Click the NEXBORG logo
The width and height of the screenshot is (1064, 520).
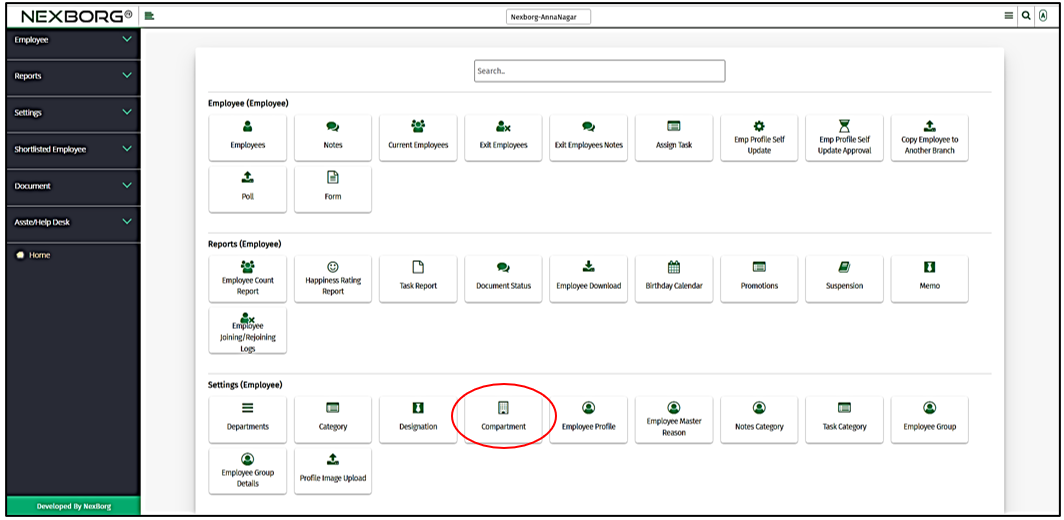[77, 16]
